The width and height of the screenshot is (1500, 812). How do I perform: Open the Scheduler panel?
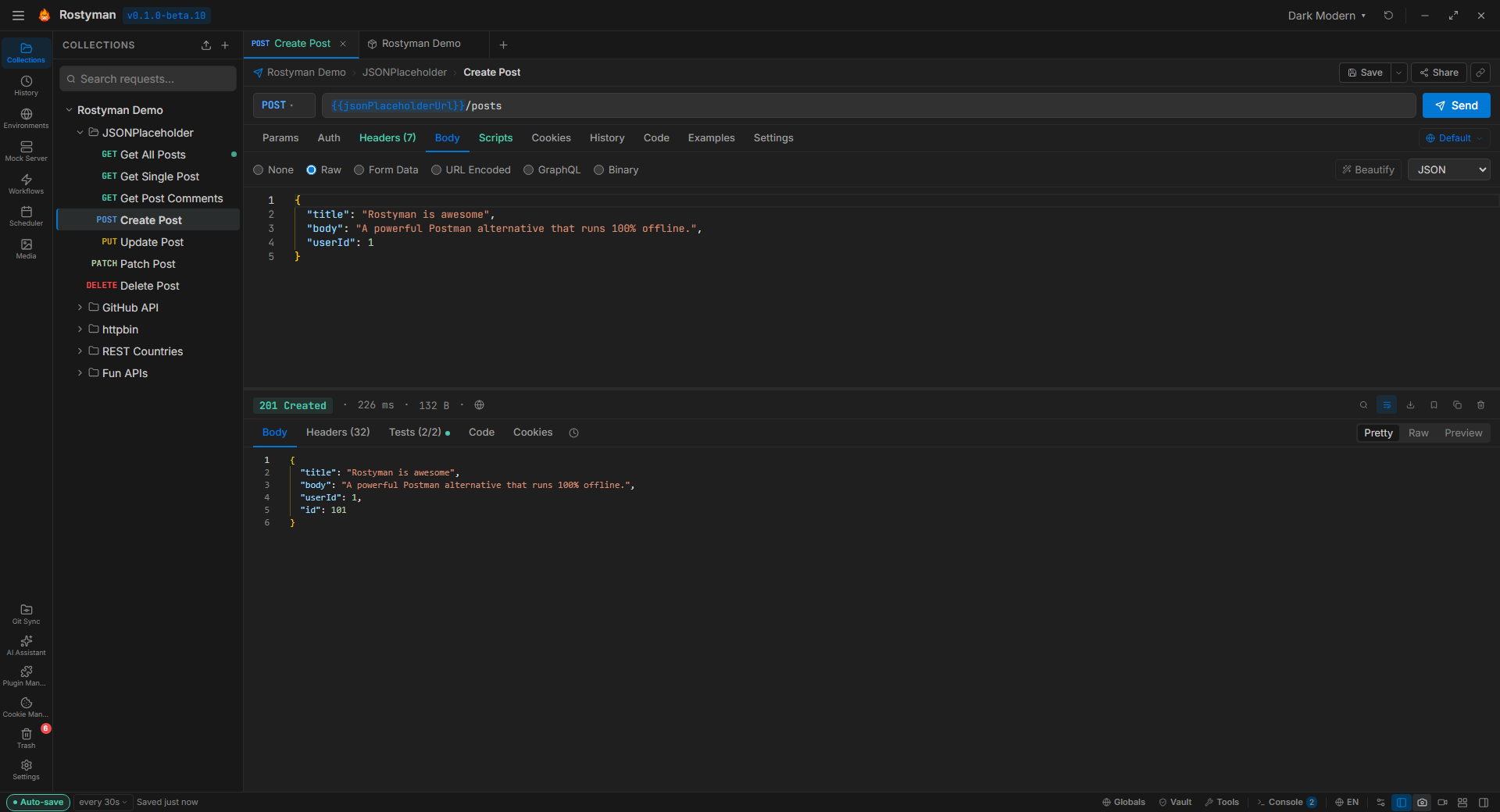pyautogui.click(x=26, y=216)
